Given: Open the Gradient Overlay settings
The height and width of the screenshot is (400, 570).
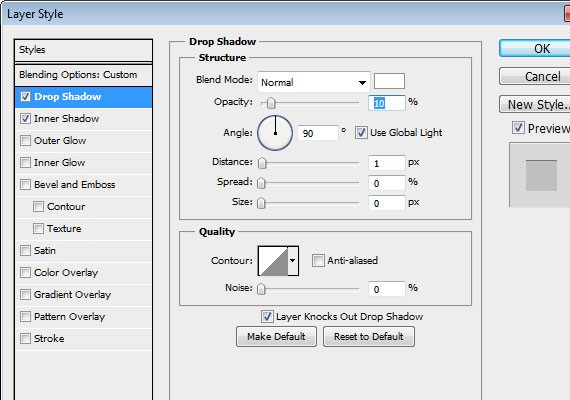Looking at the screenshot, I should coord(84,295).
